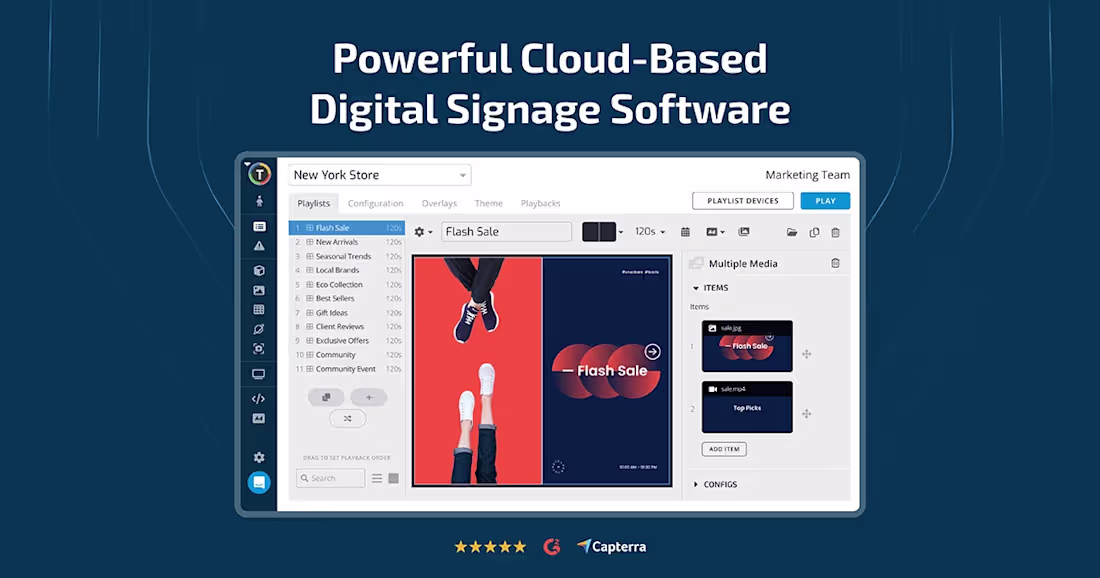This screenshot has width=1100, height=578.
Task: Open the bottom picture icon below code icon
Action: pos(259,419)
